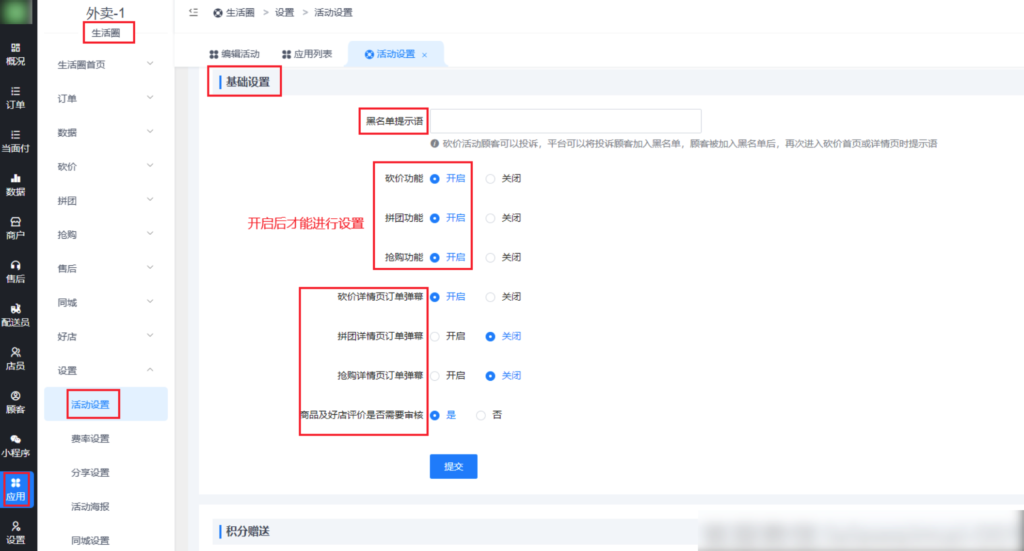
Task: Disable 砍价功能 with 关闭 radio
Action: point(490,179)
